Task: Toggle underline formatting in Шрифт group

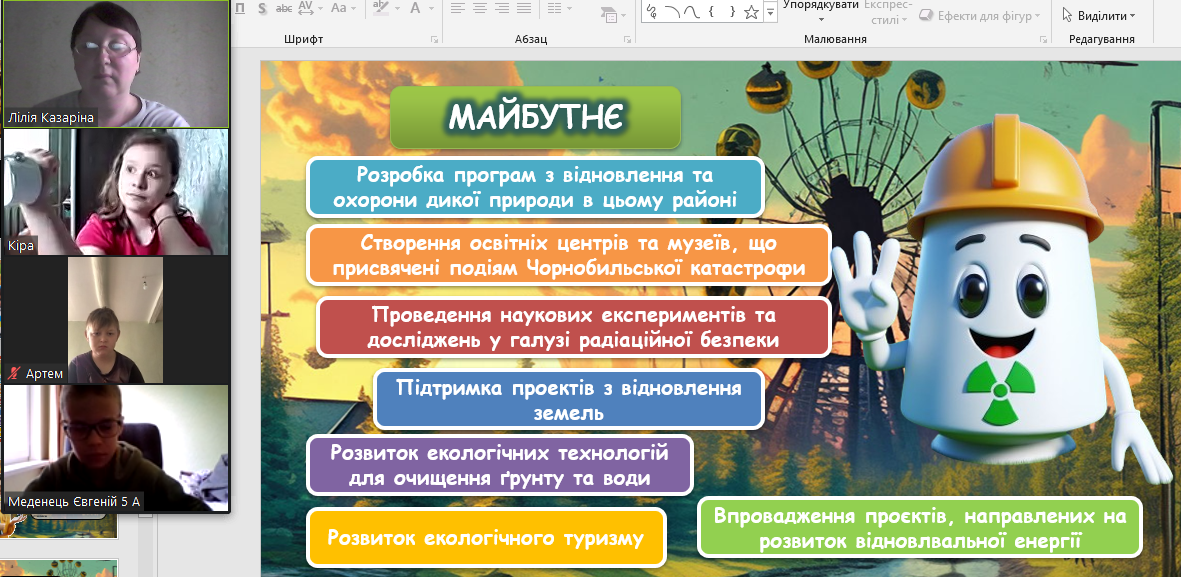Action: coord(240,8)
